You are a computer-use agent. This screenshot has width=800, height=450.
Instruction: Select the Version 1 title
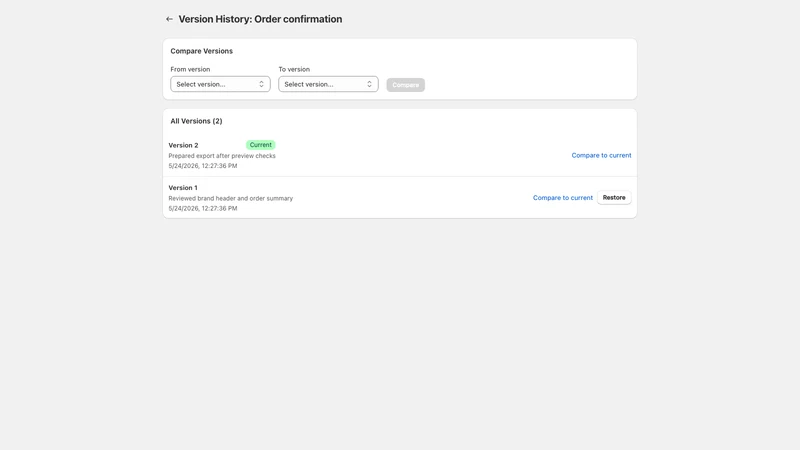pyautogui.click(x=183, y=188)
